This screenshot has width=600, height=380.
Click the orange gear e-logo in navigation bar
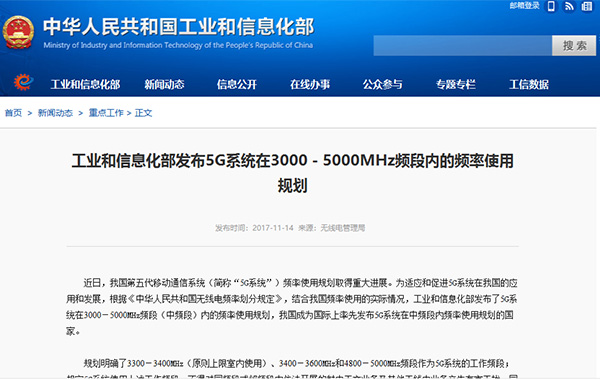click(23, 82)
